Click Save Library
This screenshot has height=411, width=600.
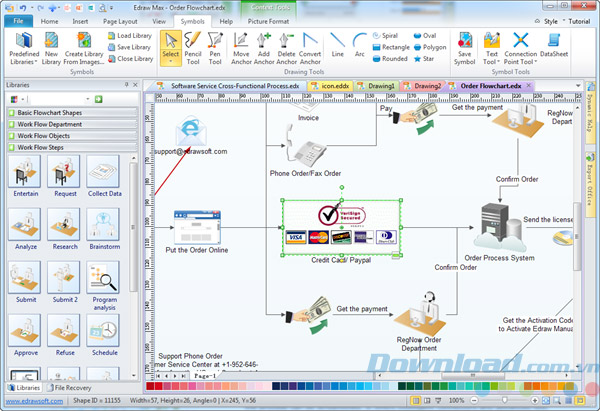pyautogui.click(x=129, y=47)
